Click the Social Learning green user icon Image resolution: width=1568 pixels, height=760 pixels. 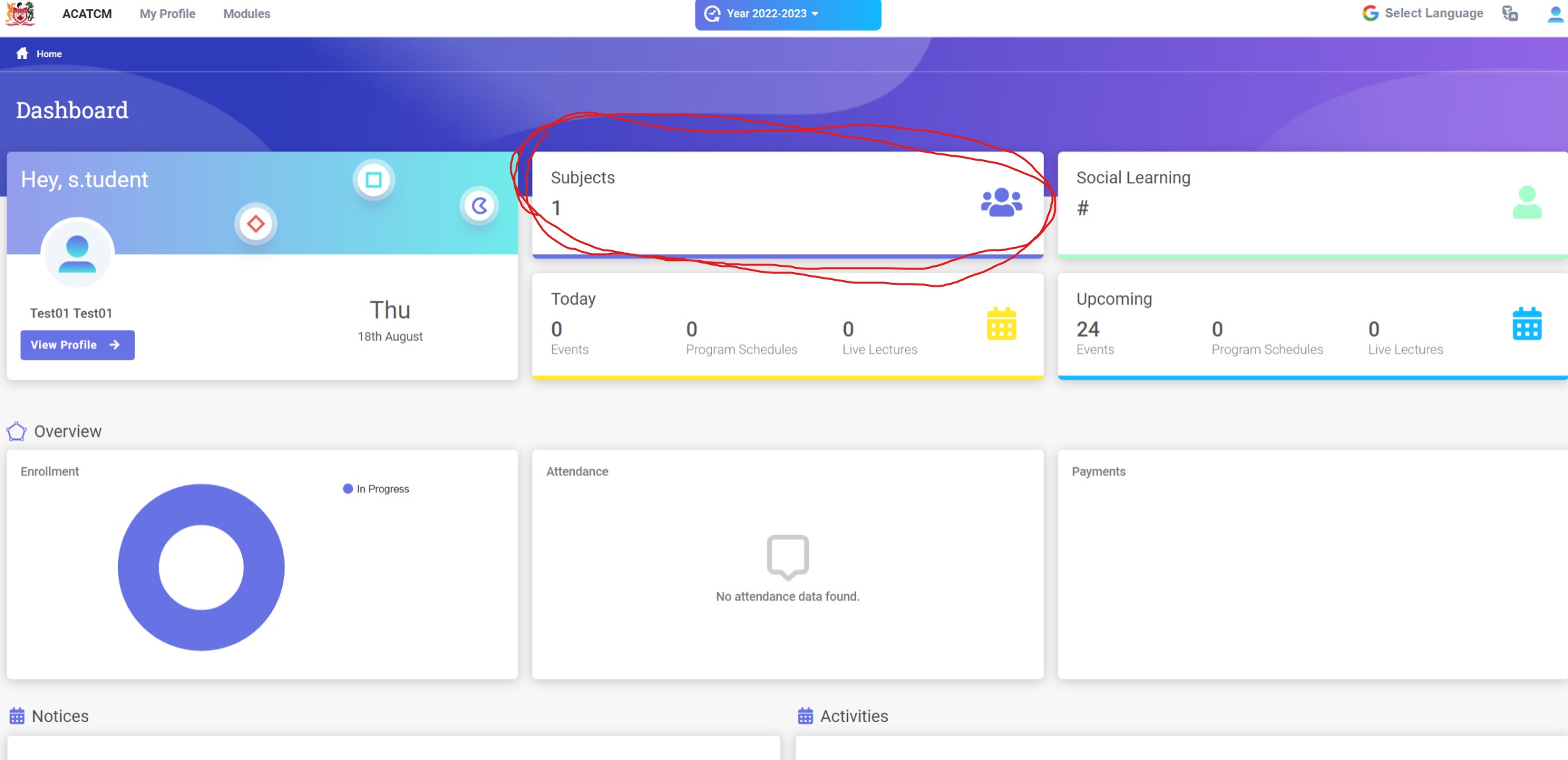(1527, 202)
